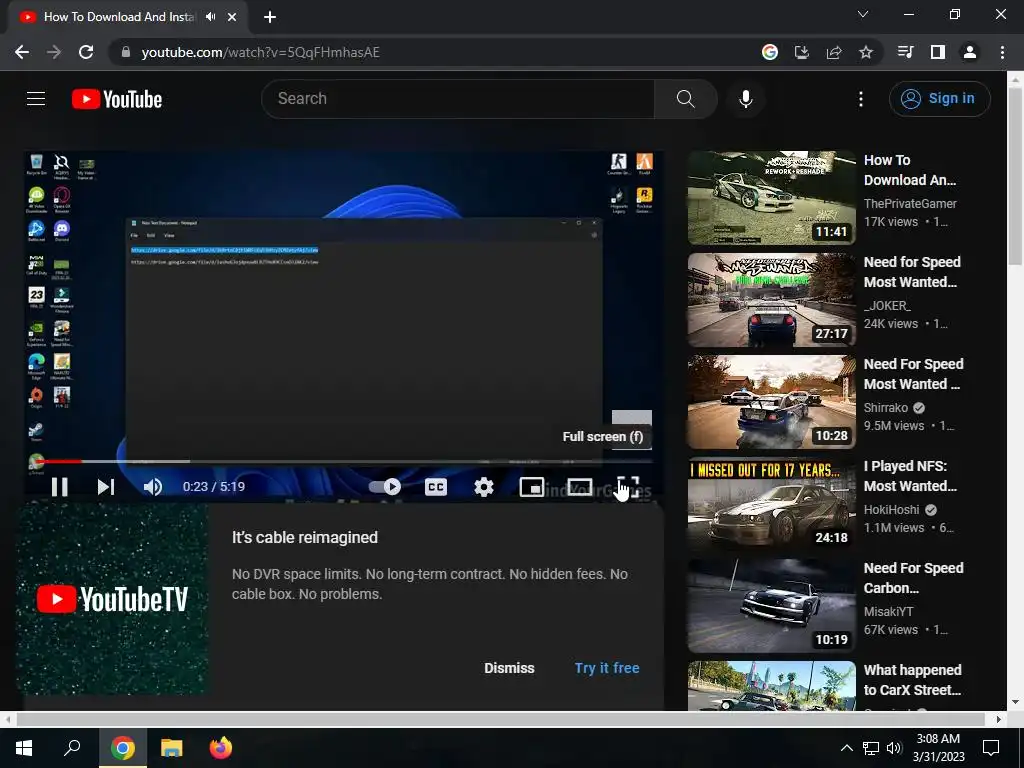The image size is (1024, 768).
Task: Launch Firefox from taskbar
Action: pyautogui.click(x=221, y=748)
